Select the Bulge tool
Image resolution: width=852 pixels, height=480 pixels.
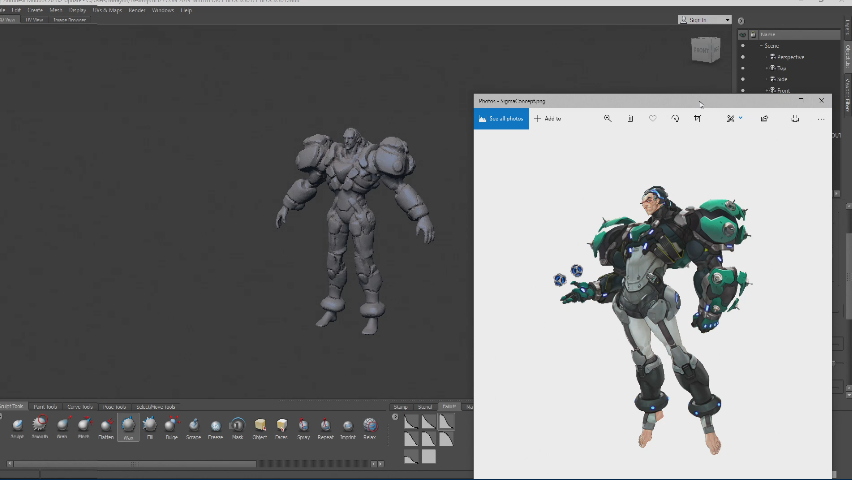click(x=172, y=427)
